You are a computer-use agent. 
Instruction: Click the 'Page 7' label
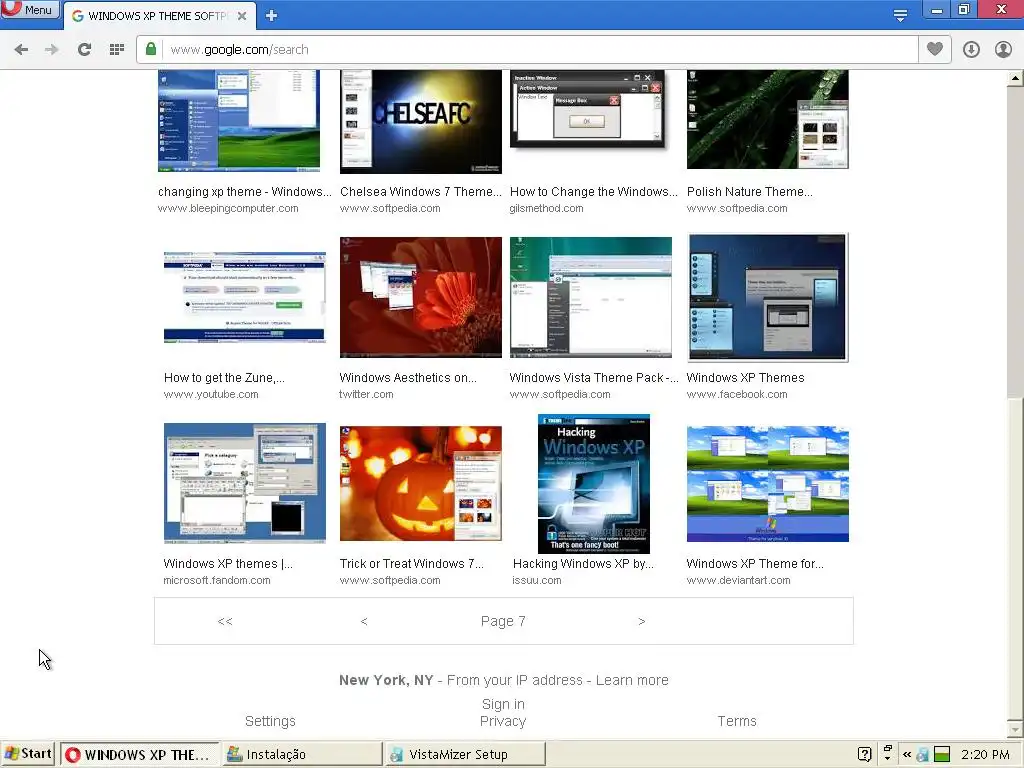pyautogui.click(x=503, y=621)
